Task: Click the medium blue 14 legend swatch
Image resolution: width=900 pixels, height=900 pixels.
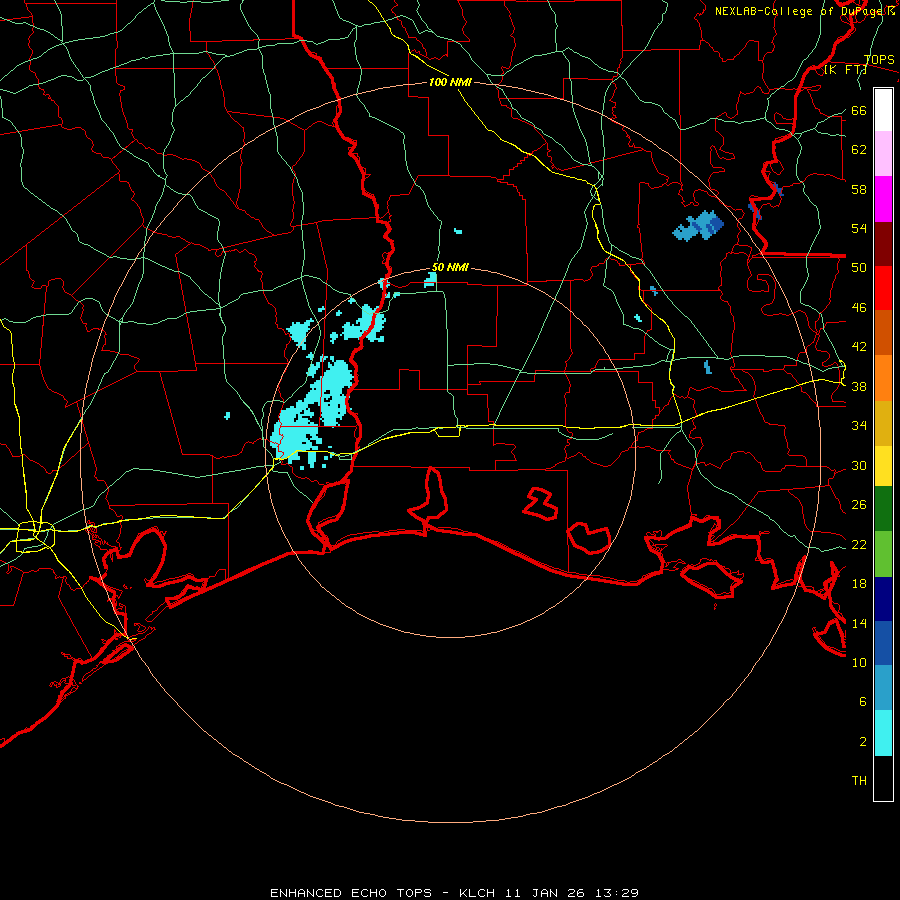Action: click(x=883, y=643)
